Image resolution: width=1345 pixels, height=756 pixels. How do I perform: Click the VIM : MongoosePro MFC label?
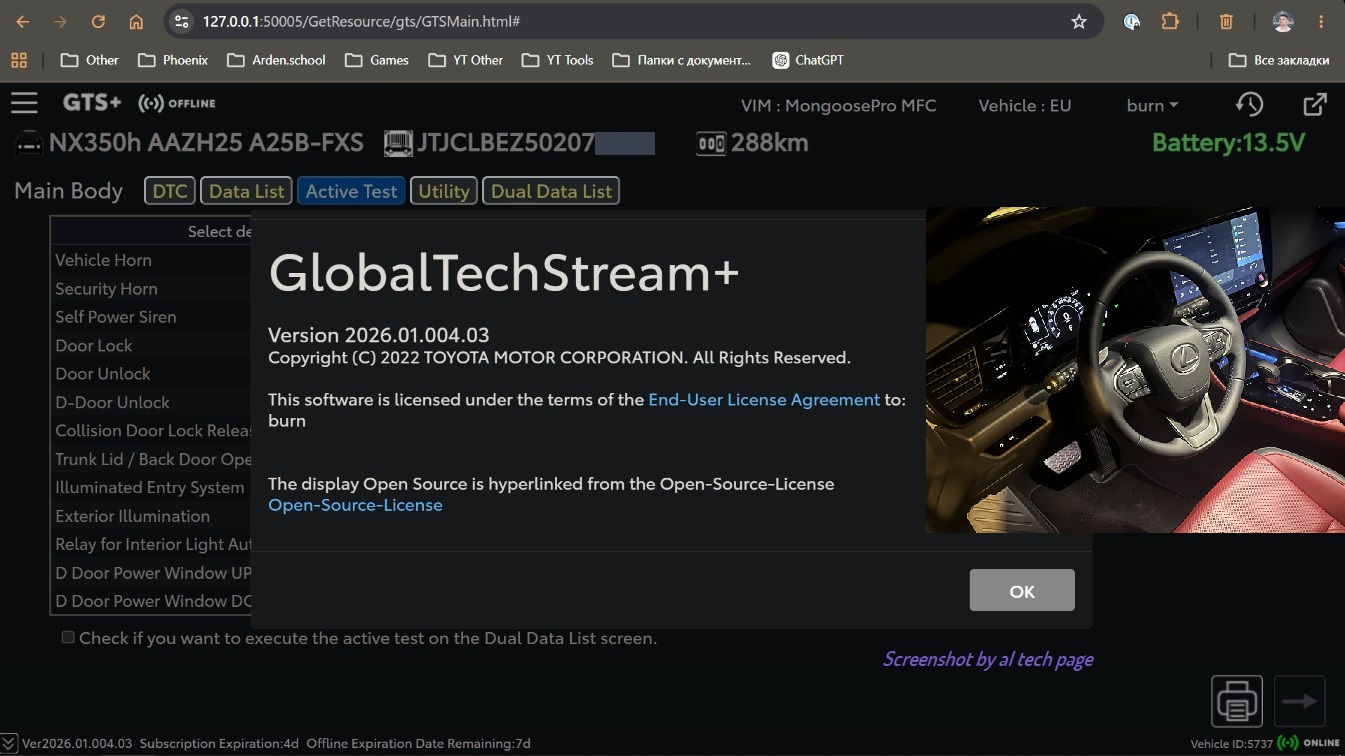click(x=838, y=105)
